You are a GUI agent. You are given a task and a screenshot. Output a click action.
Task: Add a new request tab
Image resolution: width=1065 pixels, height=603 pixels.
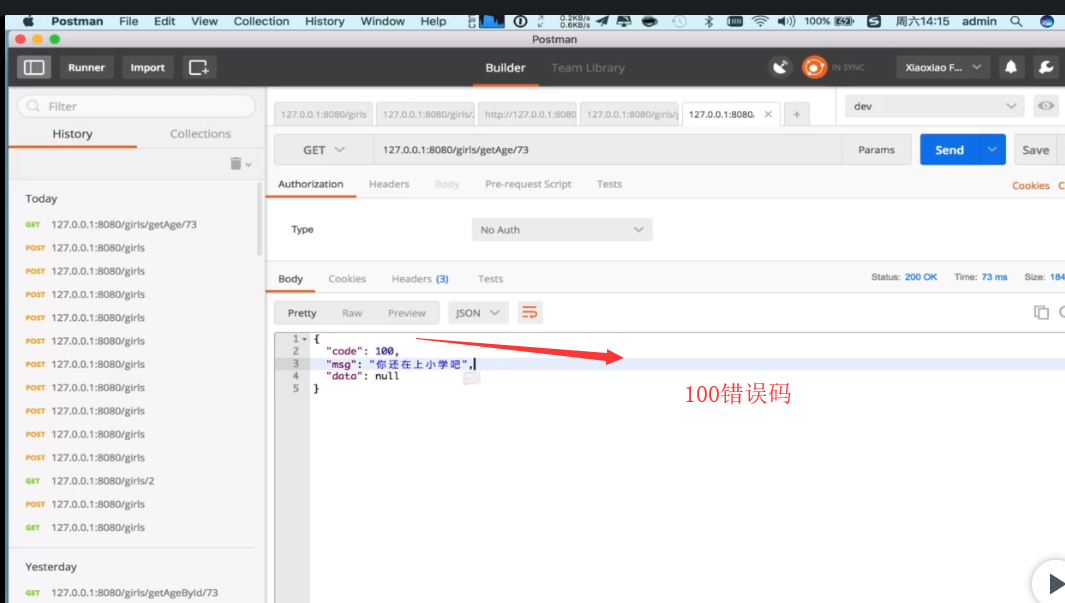(x=797, y=114)
